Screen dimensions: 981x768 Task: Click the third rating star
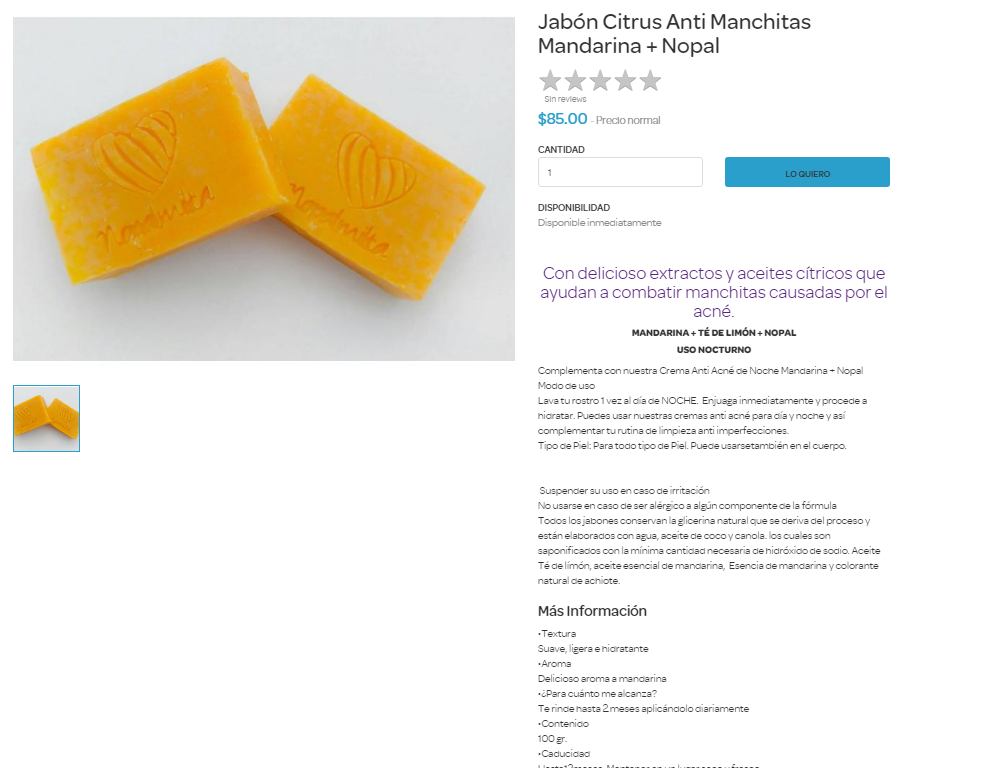(600, 81)
